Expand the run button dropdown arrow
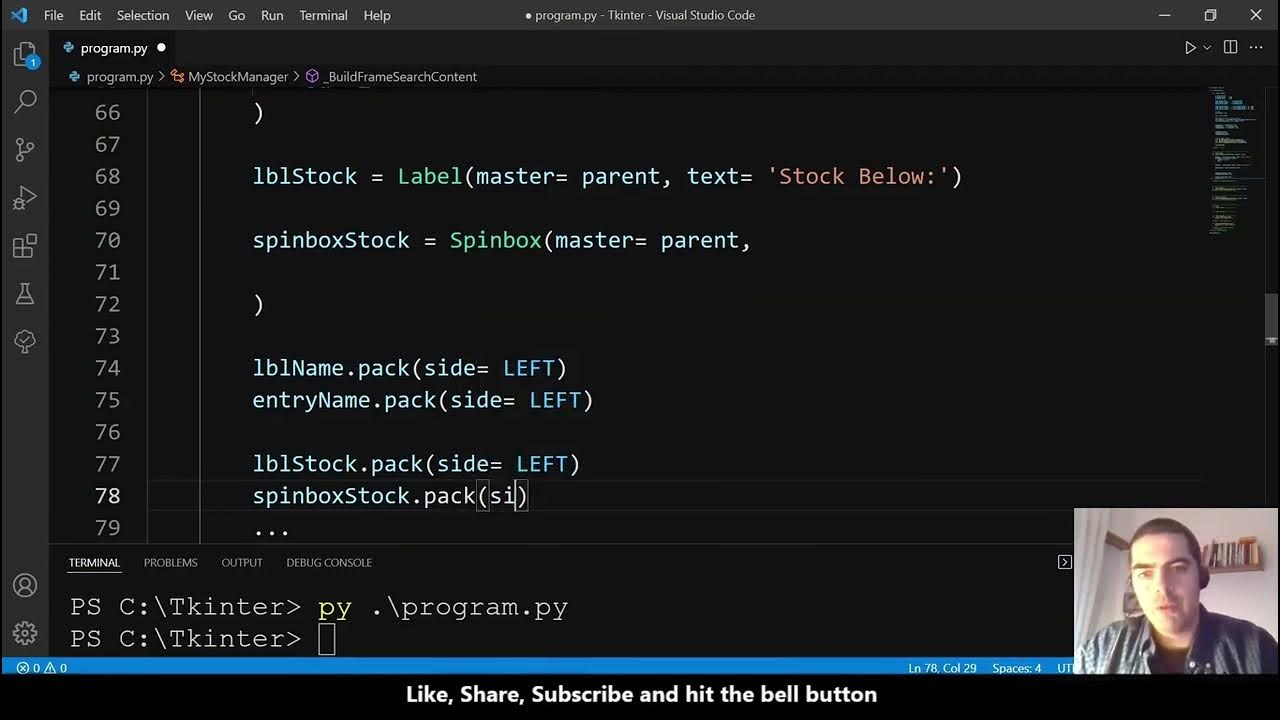Screen dimensions: 1280x720 1207,48
